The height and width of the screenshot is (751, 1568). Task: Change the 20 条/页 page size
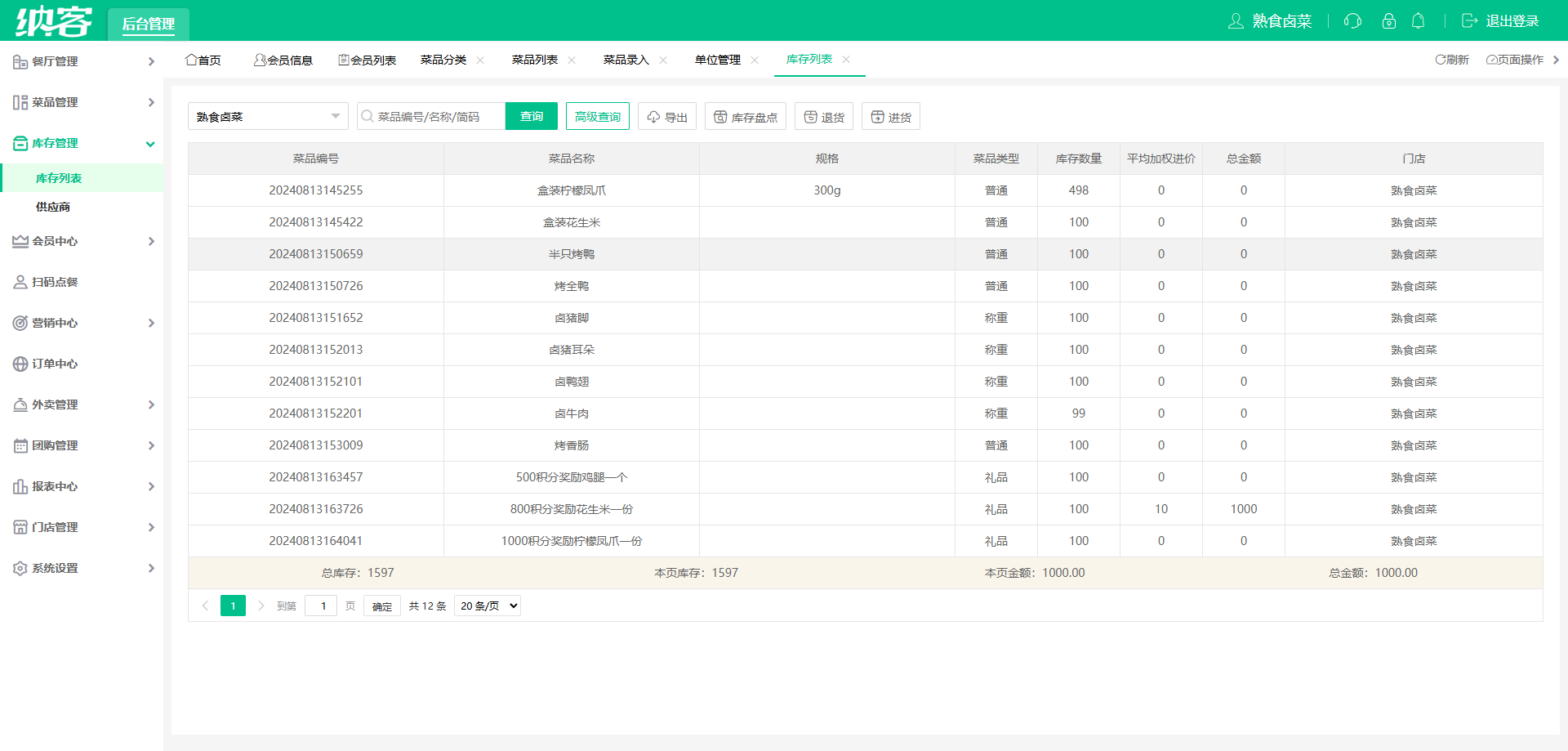coord(488,606)
